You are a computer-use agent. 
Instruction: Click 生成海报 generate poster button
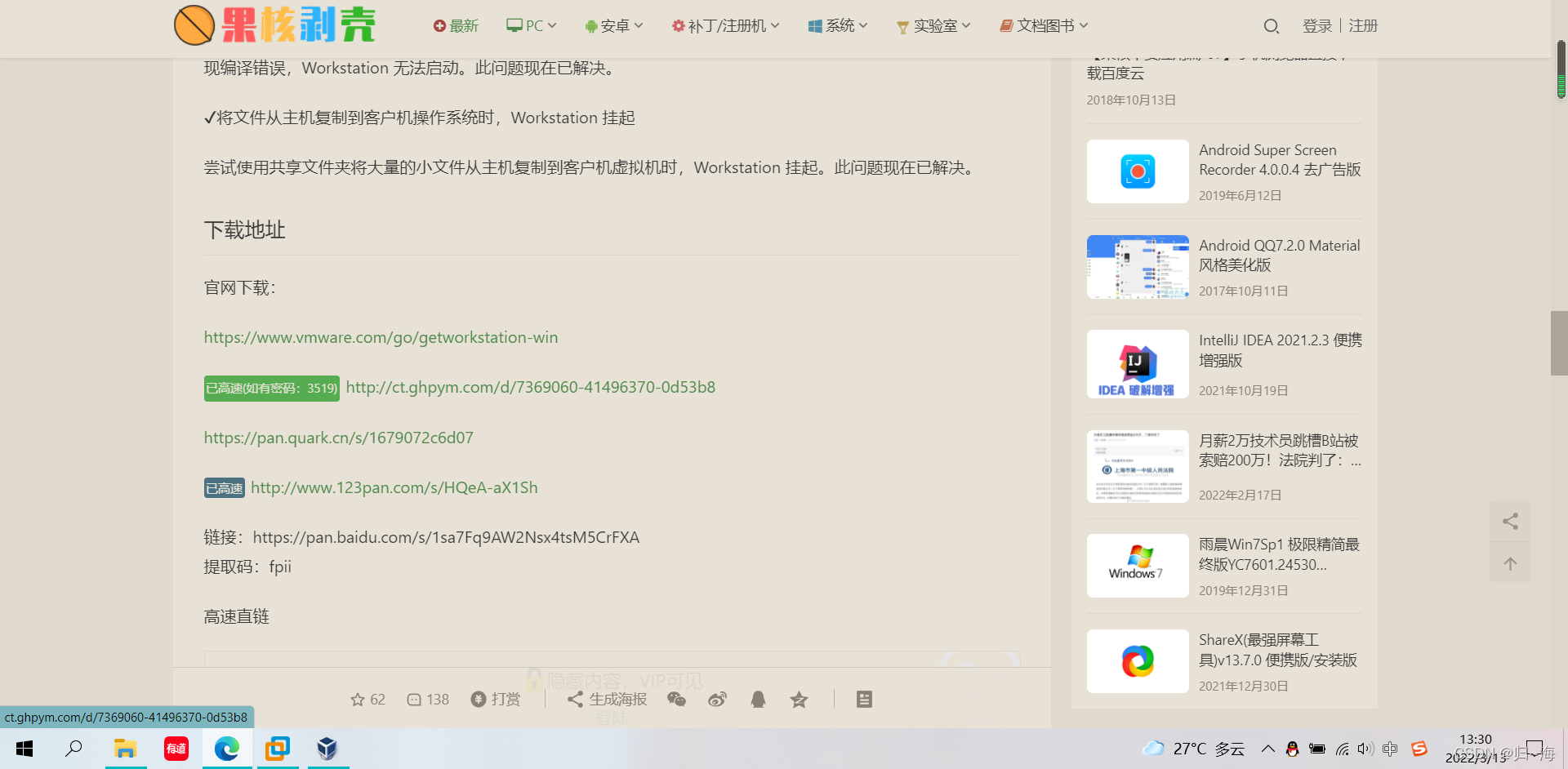point(607,700)
